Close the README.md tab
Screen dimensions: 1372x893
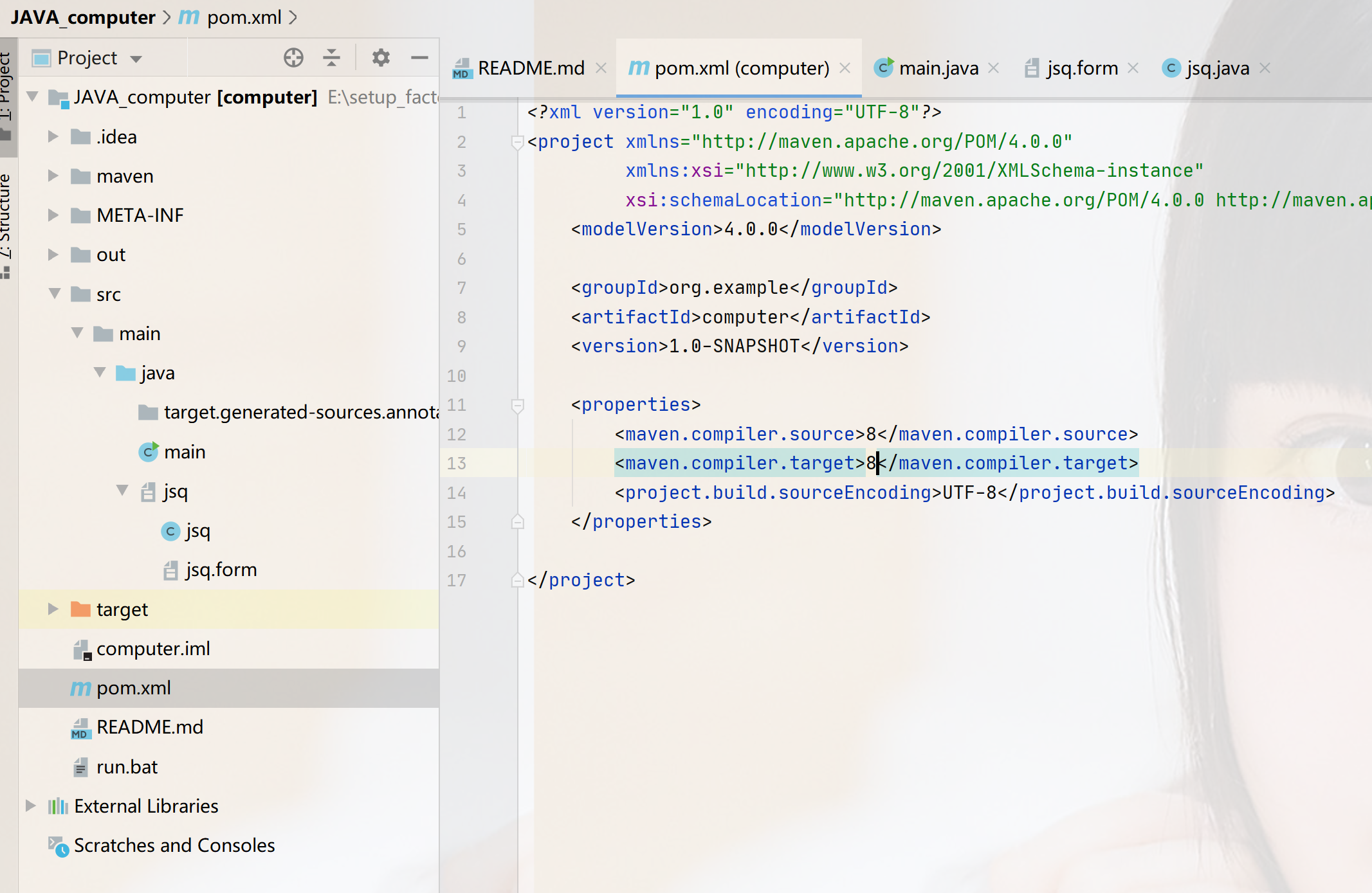coord(601,68)
